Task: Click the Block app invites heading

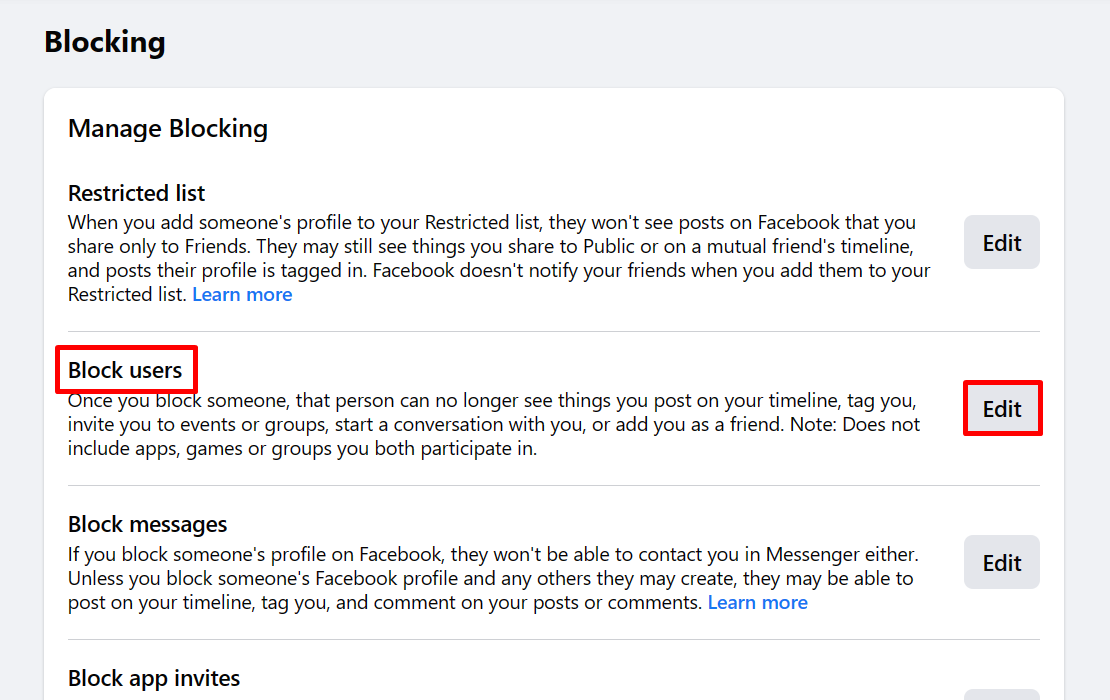Action: click(x=153, y=678)
